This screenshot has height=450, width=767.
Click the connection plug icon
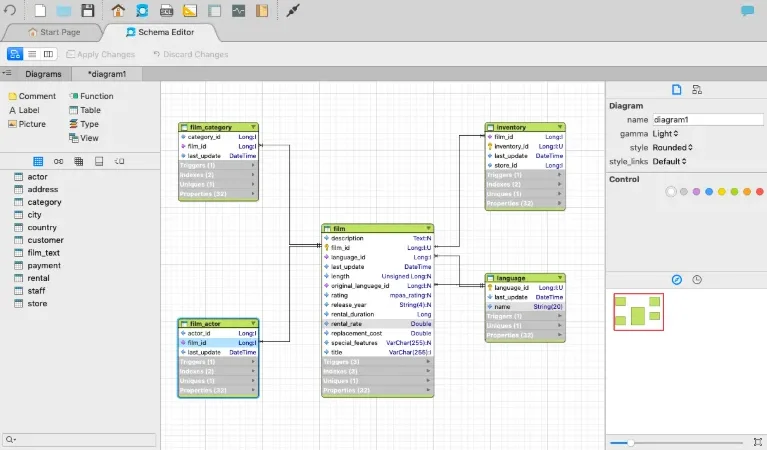293,10
